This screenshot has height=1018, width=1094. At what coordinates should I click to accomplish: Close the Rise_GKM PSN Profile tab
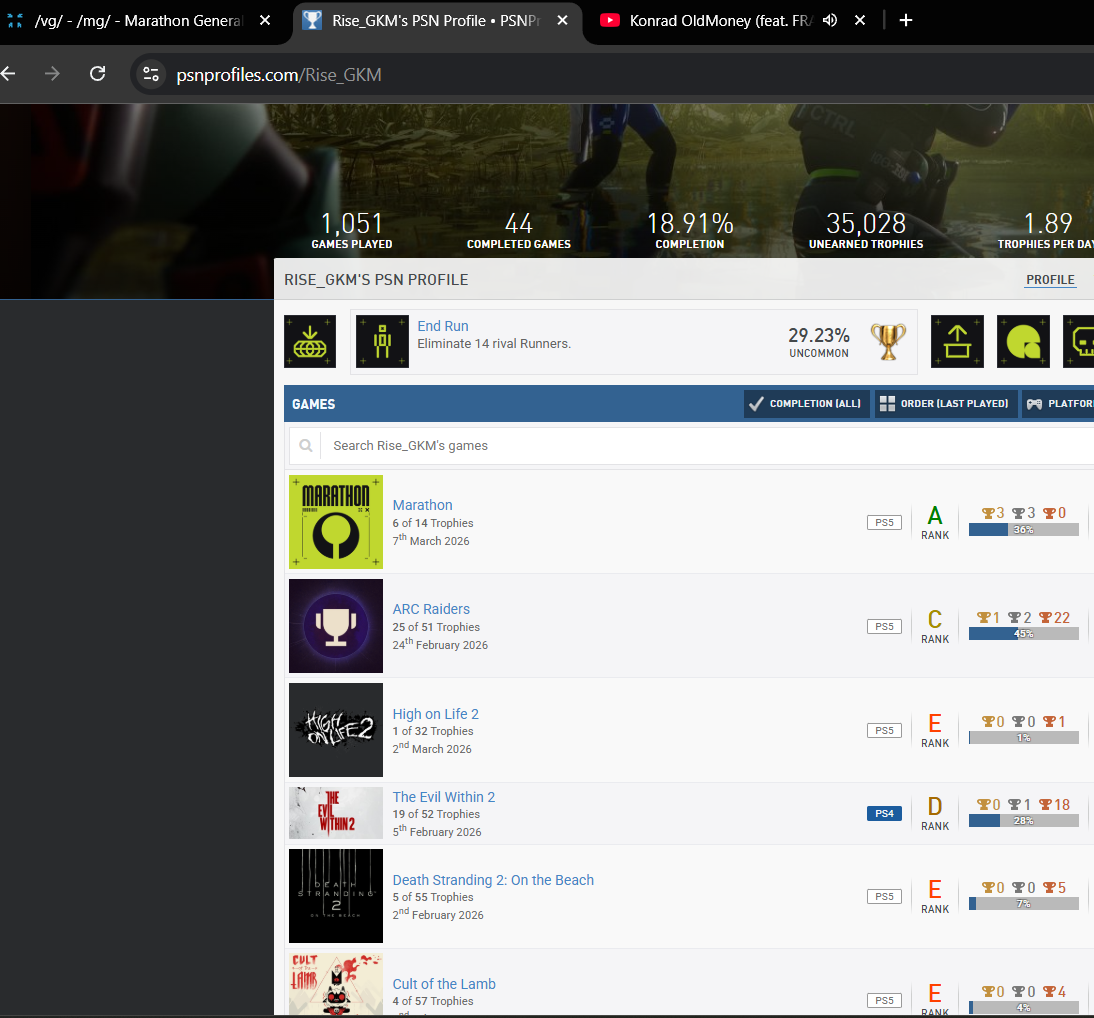(x=562, y=20)
